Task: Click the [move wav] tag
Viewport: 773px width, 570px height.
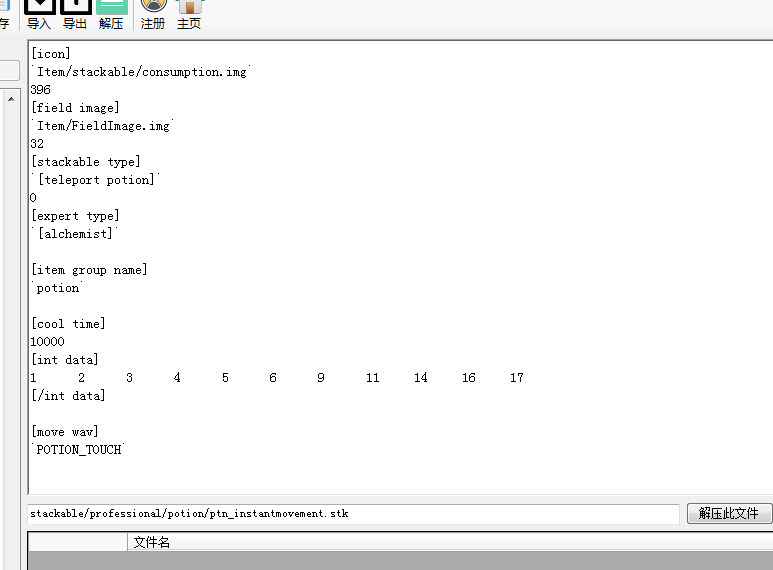Action: pyautogui.click(x=65, y=431)
